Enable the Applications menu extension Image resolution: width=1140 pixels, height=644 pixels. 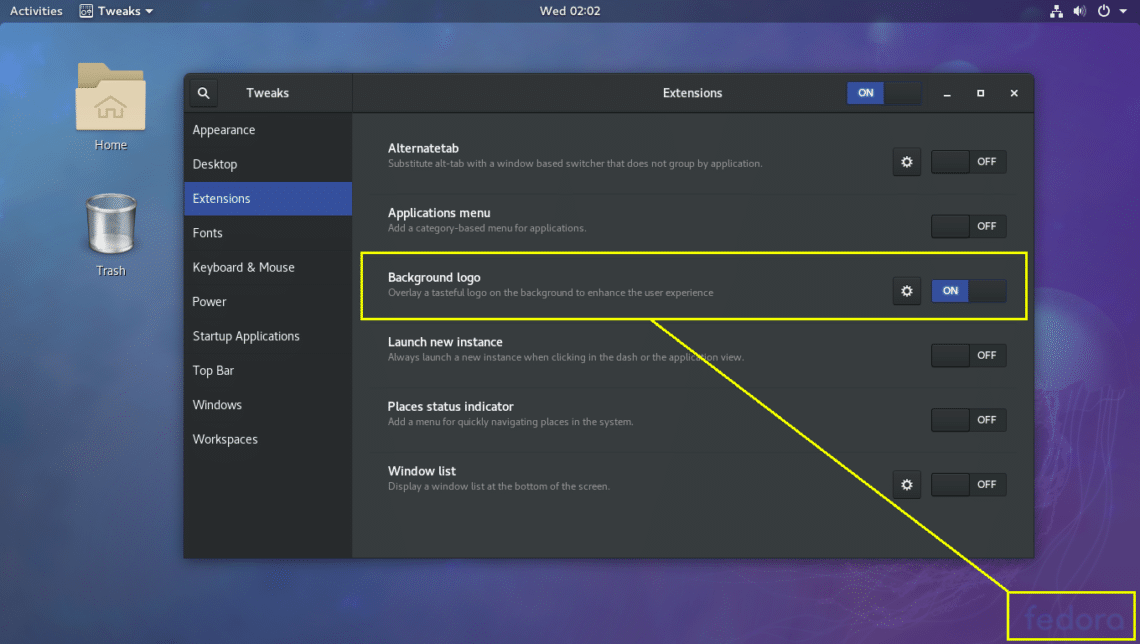[x=967, y=226]
